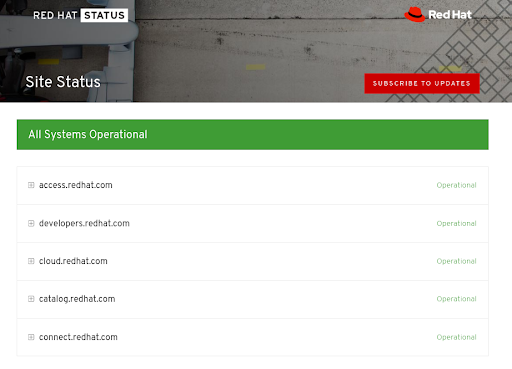
Task: Expand the connect.redhat.com component group
Action: tap(31, 337)
